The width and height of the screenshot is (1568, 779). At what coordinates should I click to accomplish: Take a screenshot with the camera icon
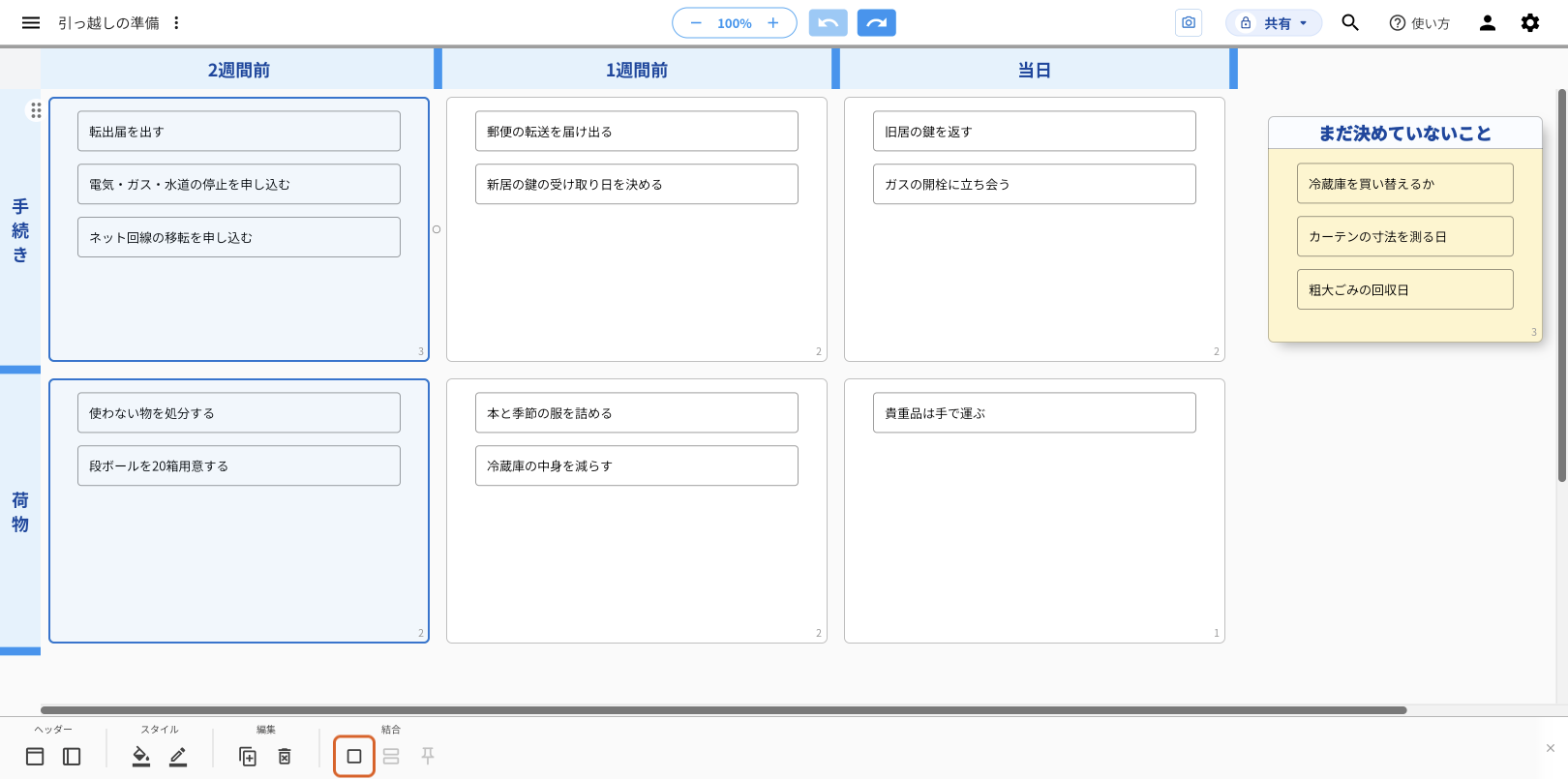1189,22
